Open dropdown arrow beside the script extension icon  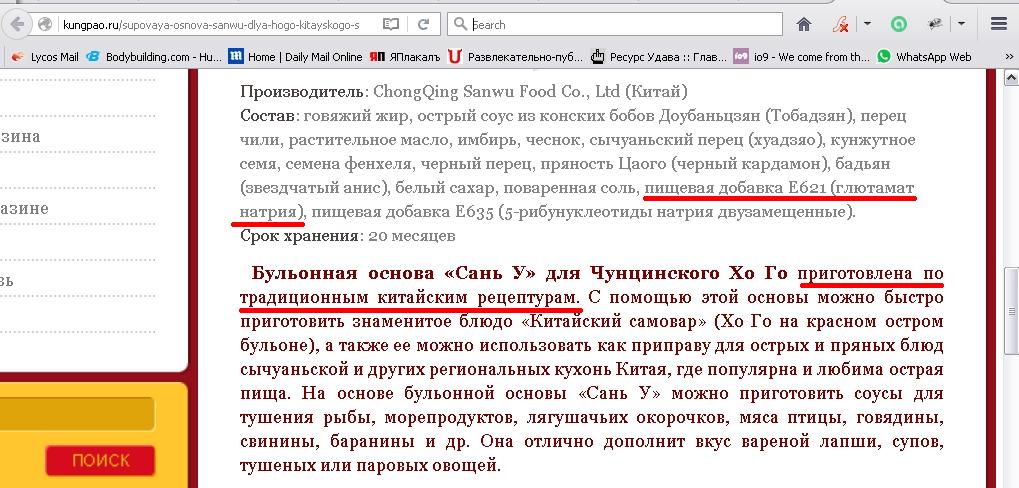867,25
